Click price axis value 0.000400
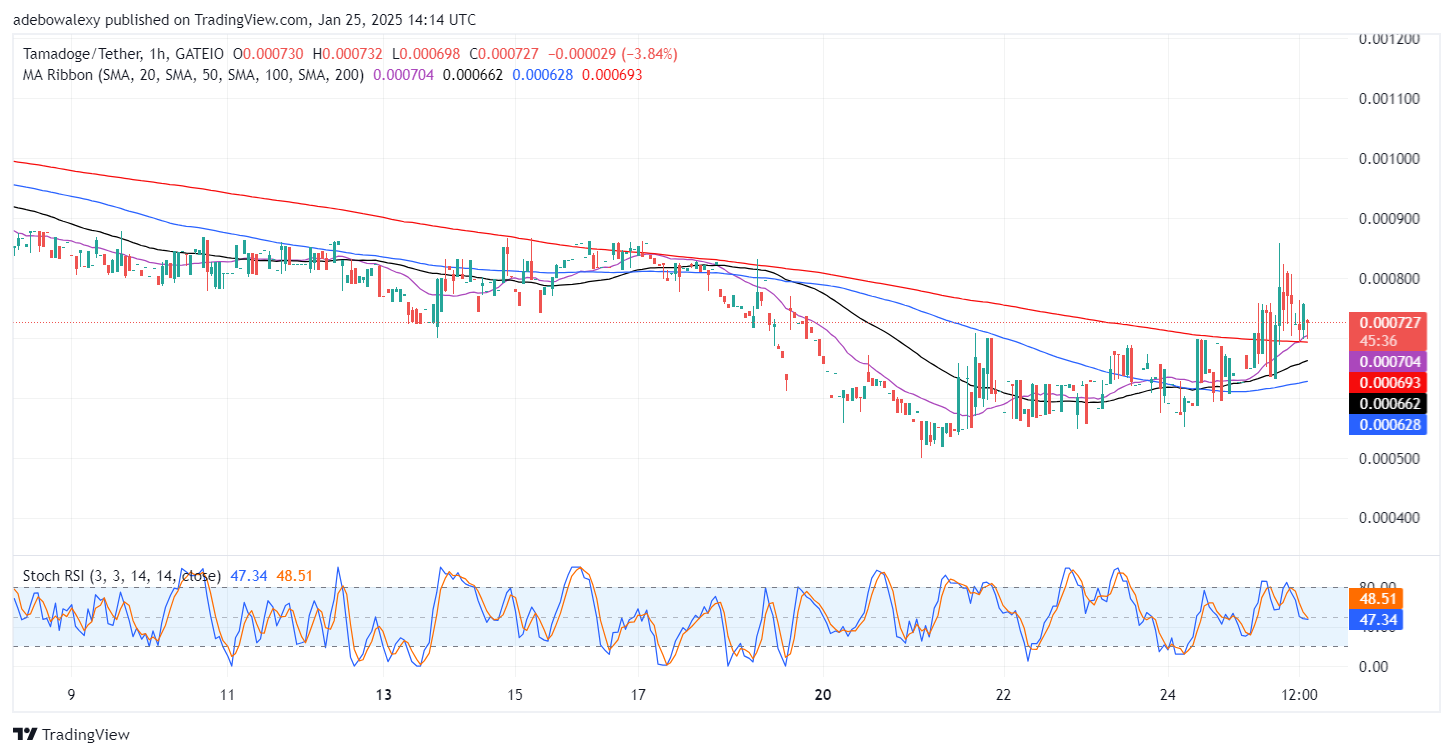The width and height of the screenshot is (1453, 756). tap(1391, 518)
